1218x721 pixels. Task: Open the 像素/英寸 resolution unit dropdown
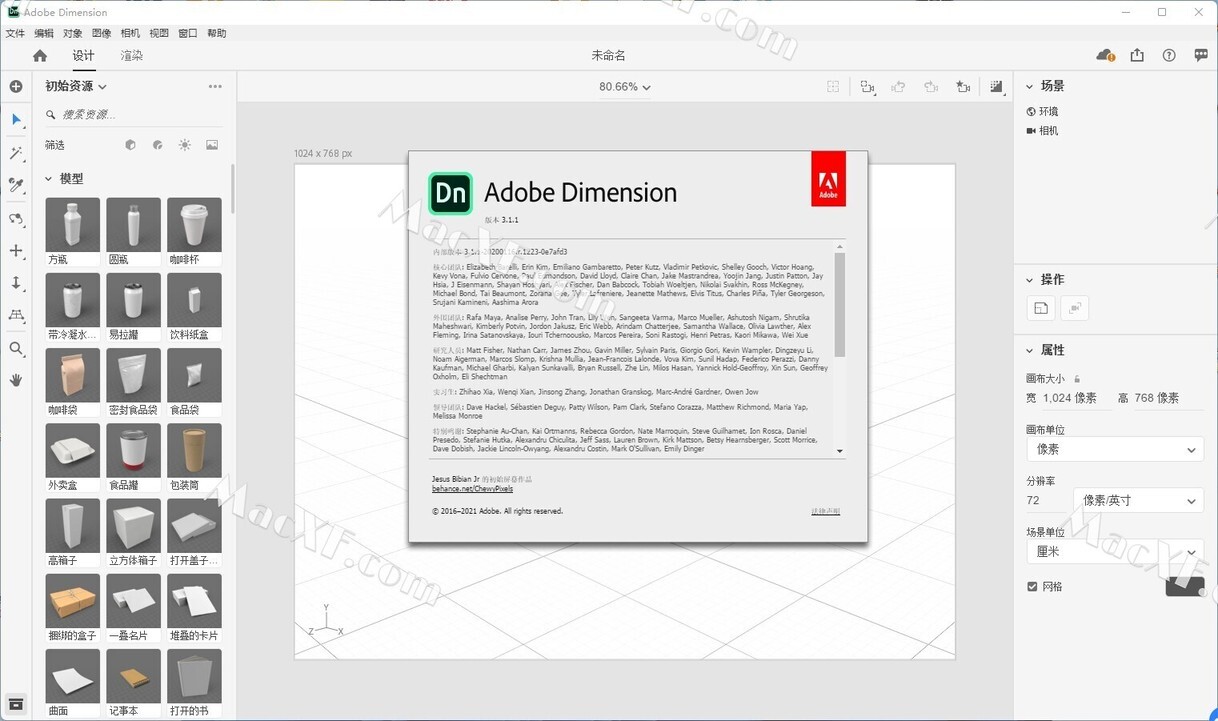tap(1139, 500)
